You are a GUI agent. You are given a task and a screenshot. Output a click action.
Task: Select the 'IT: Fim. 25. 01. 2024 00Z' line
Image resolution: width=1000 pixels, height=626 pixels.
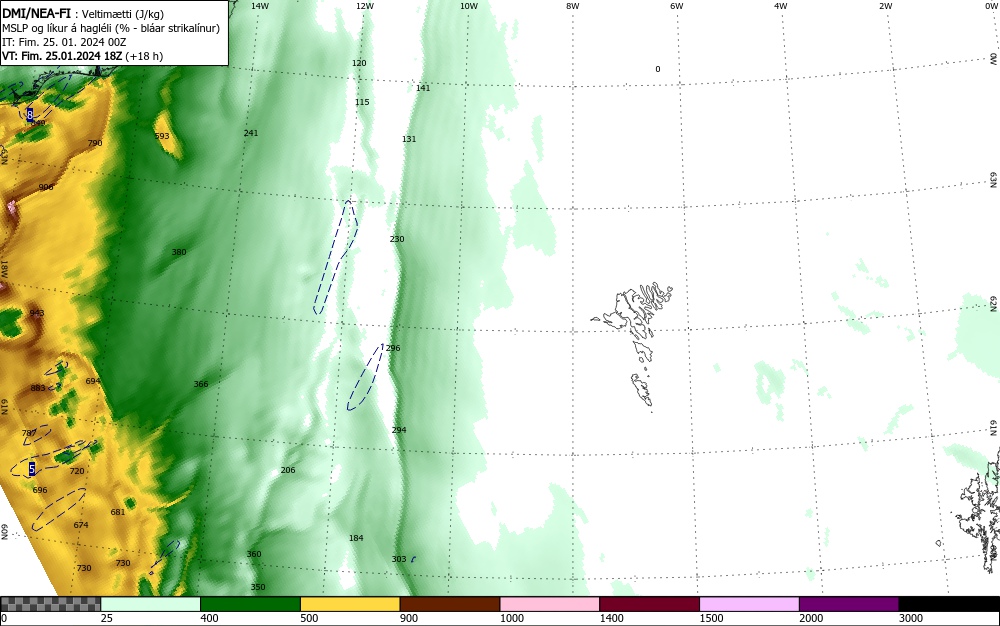pyautogui.click(x=64, y=42)
